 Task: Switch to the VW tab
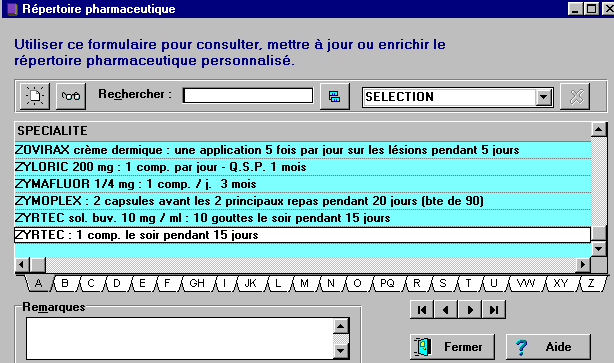pyautogui.click(x=526, y=283)
